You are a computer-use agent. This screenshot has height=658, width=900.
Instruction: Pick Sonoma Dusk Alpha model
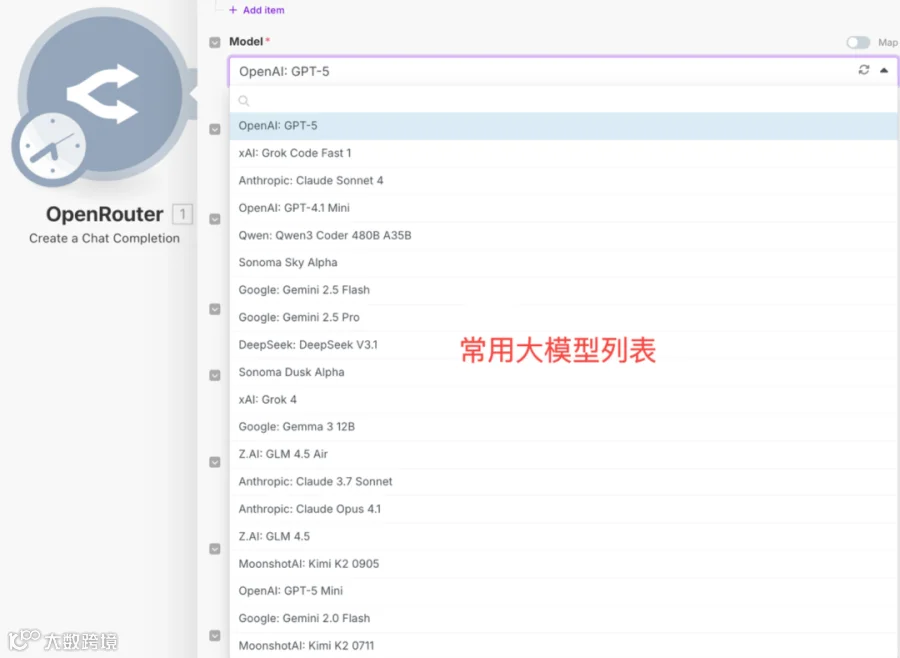point(563,372)
